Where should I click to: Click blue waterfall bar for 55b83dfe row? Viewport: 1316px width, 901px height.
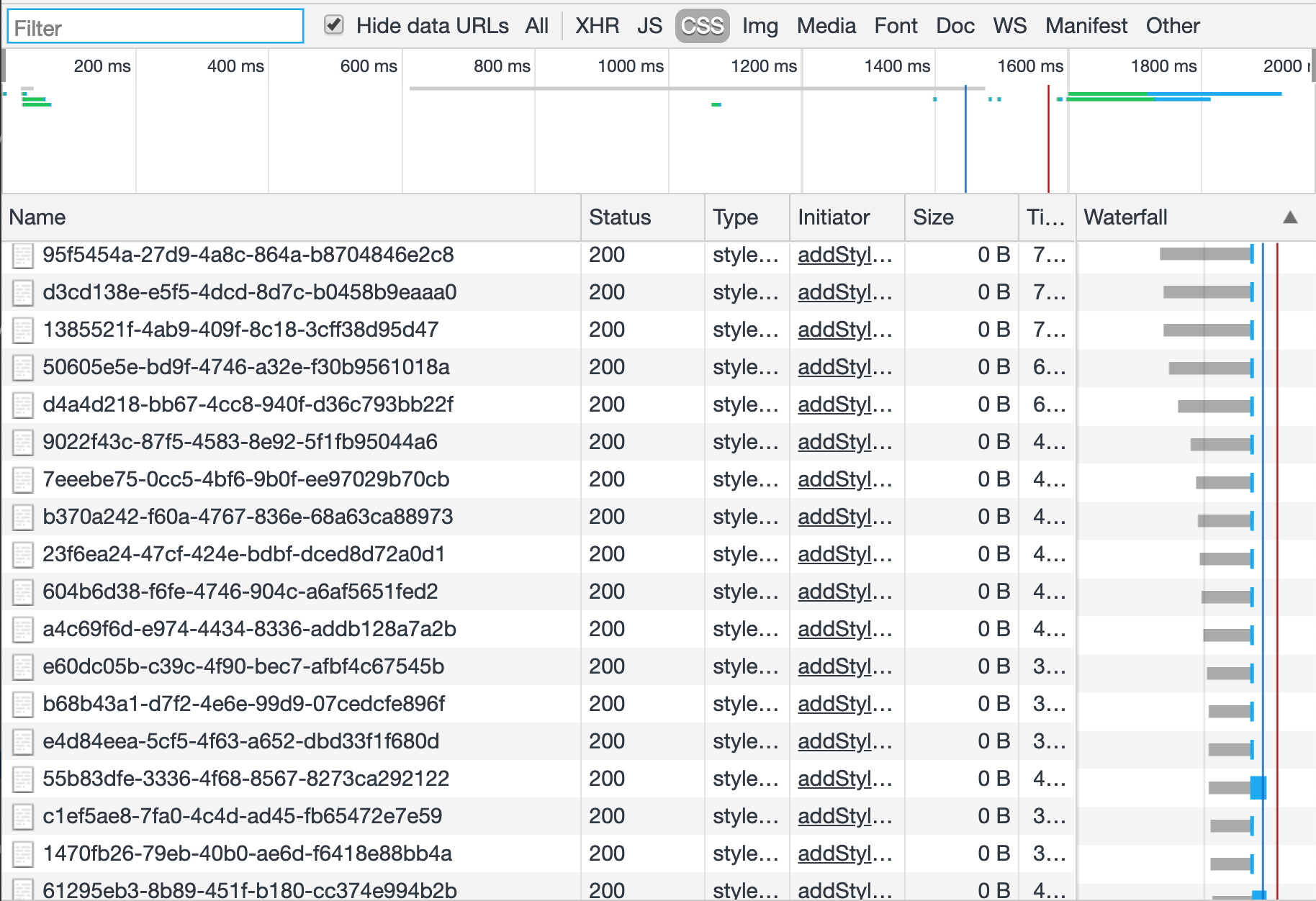(1258, 787)
